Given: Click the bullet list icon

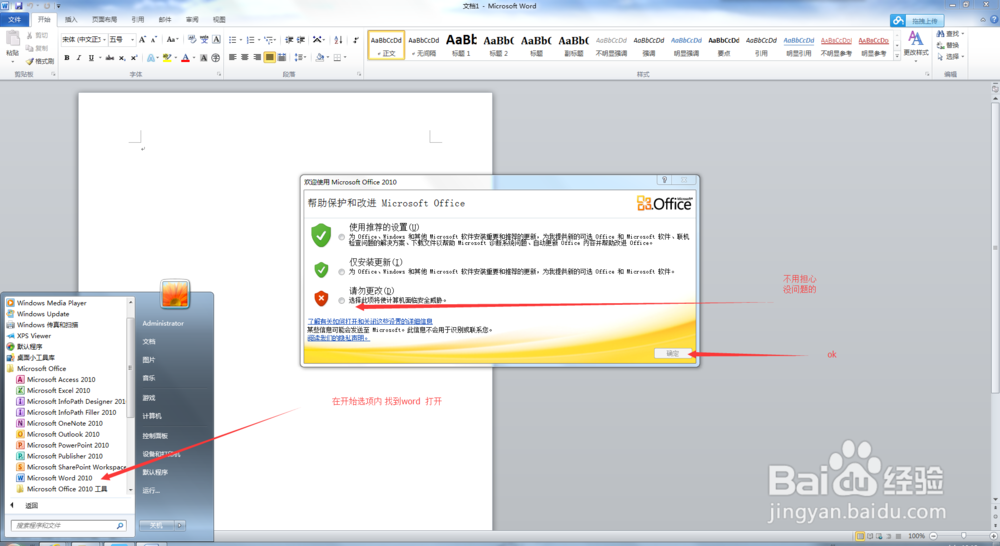Looking at the screenshot, I should click(x=233, y=40).
